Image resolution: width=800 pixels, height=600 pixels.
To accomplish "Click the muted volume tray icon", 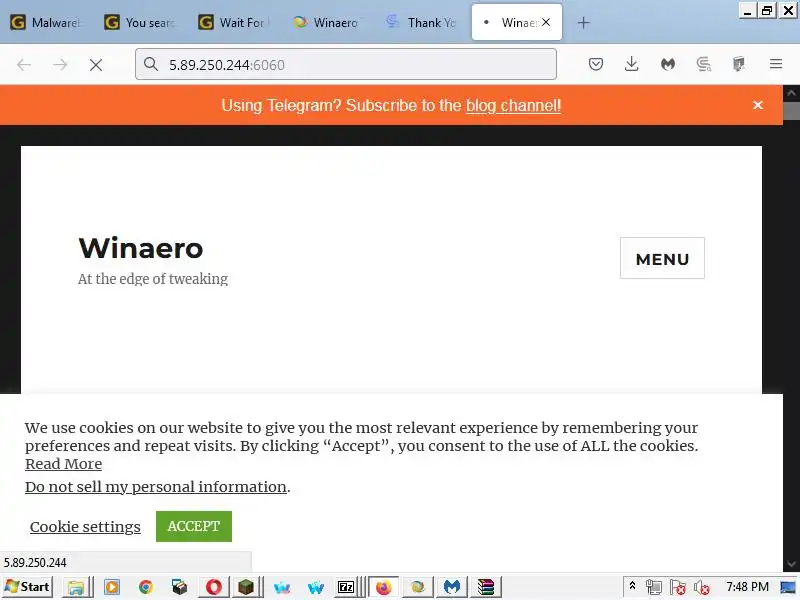I will click(x=702, y=587).
